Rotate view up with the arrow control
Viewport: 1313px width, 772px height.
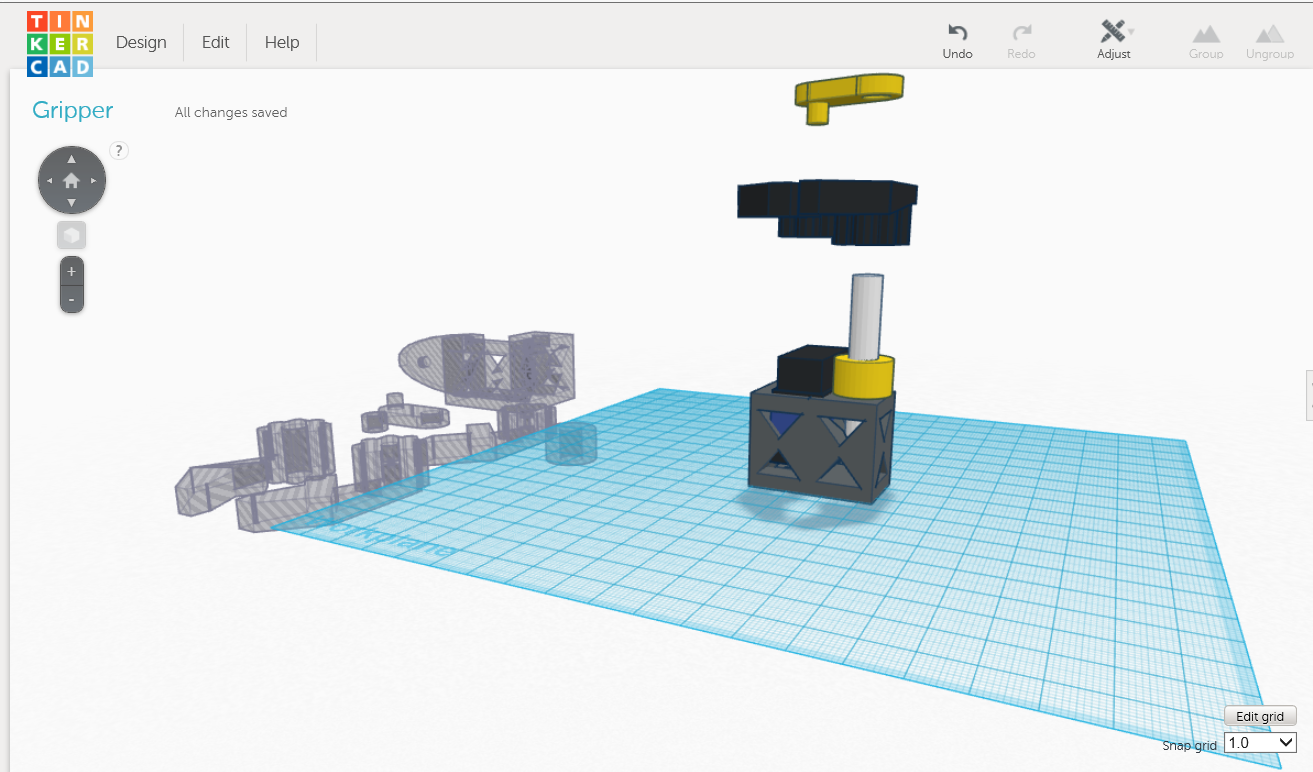[71, 158]
